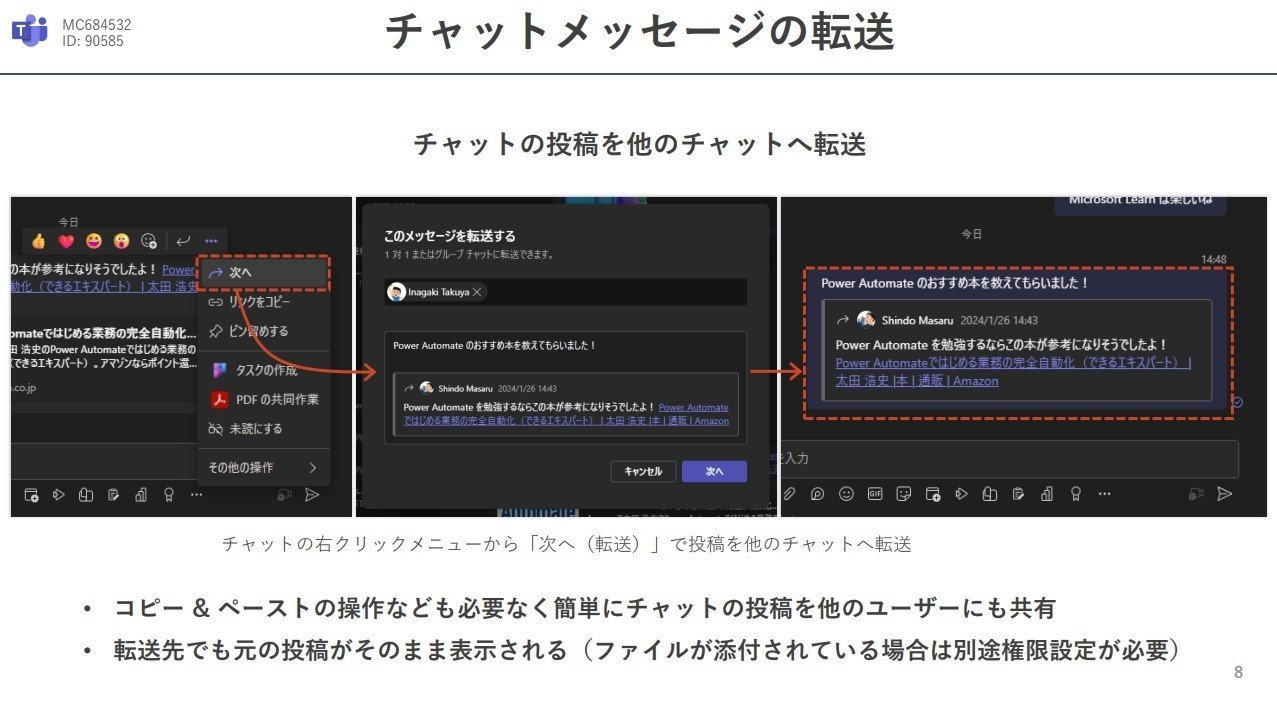React with the red heart emoji
Viewport: 1277px width, 701px height.
point(66,240)
